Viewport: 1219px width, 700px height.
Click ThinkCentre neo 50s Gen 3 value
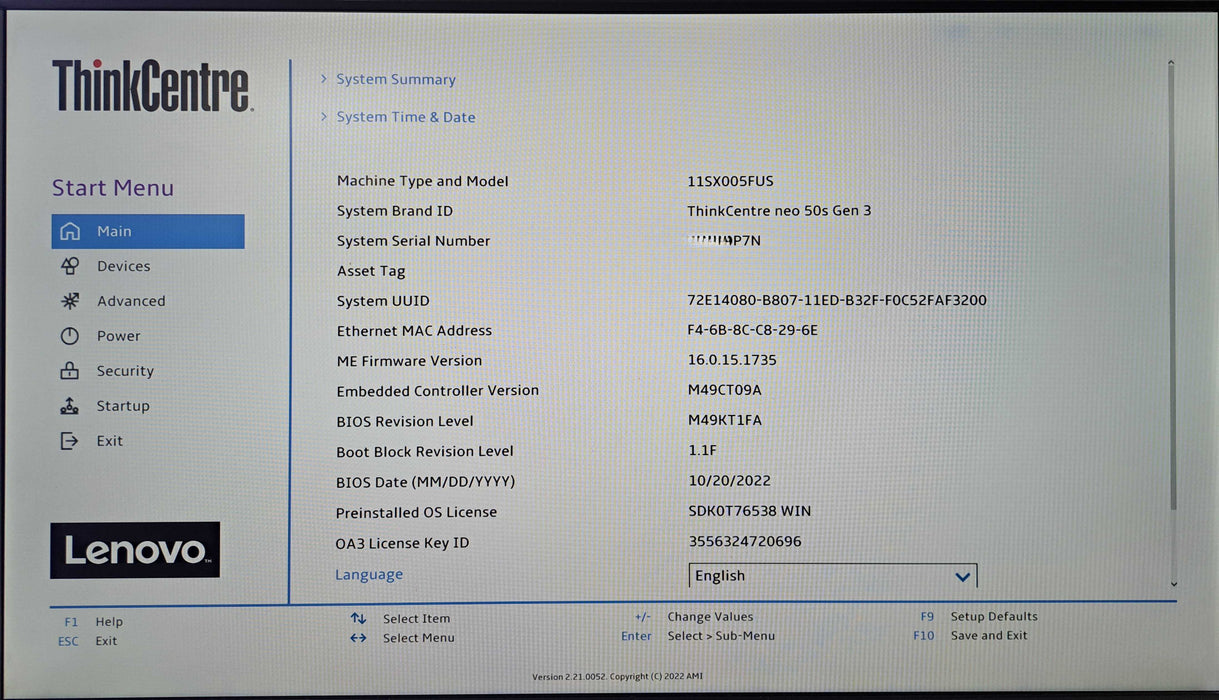click(779, 211)
